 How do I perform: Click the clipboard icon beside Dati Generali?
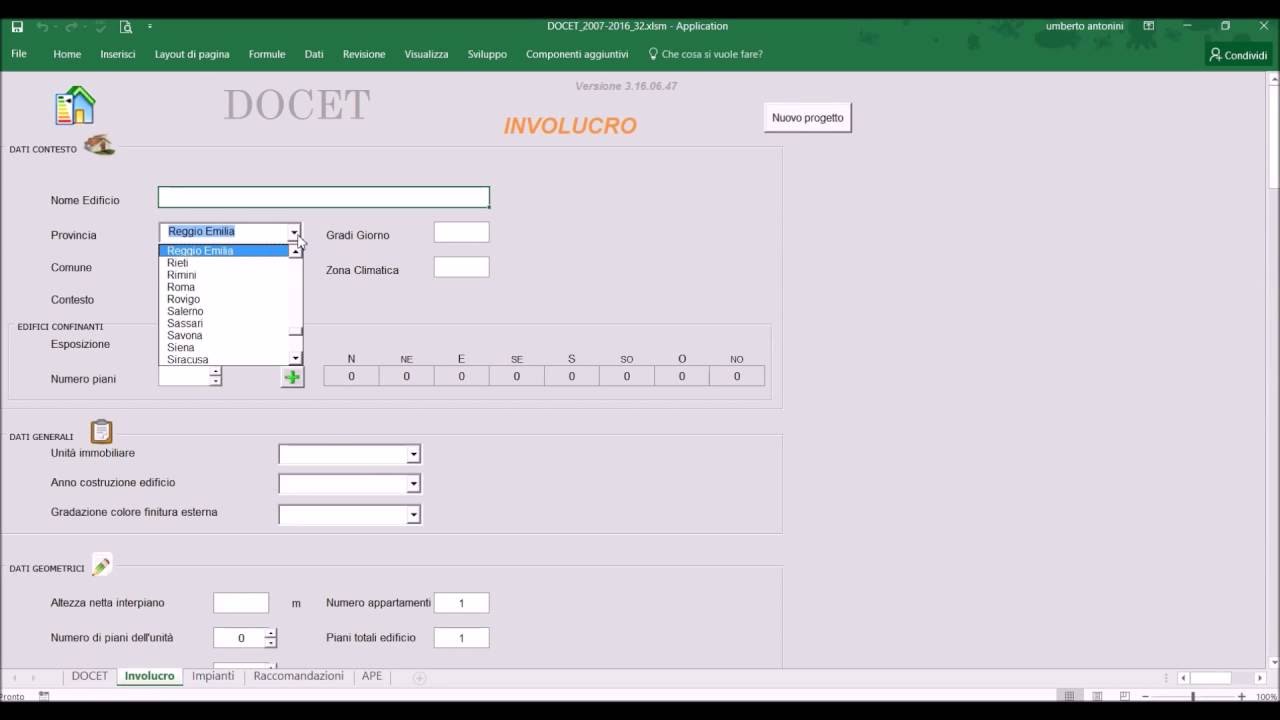coord(101,432)
